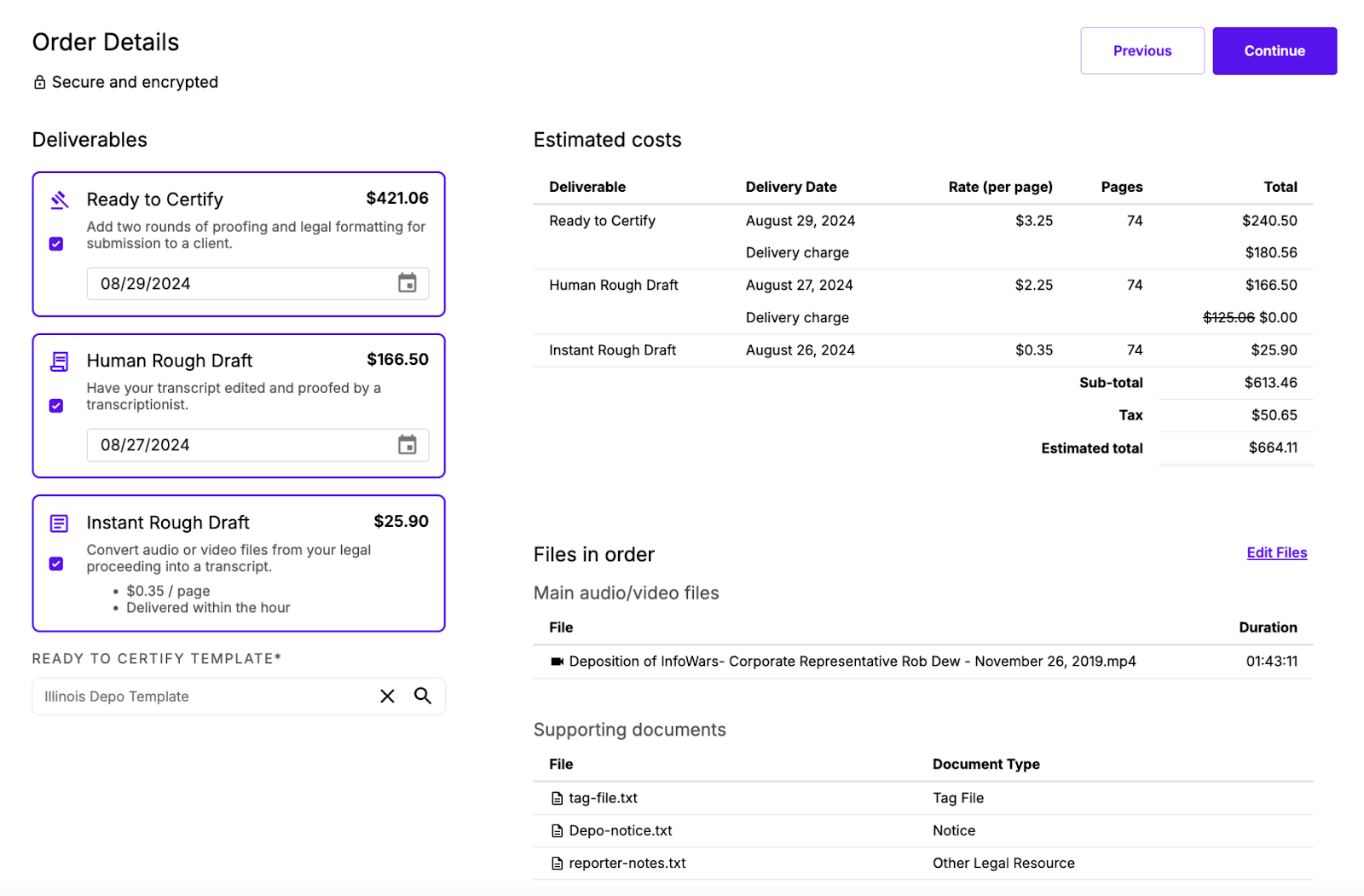Image resolution: width=1364 pixels, height=896 pixels.
Task: Click the $0.35 / page bullet text
Action: point(168,591)
